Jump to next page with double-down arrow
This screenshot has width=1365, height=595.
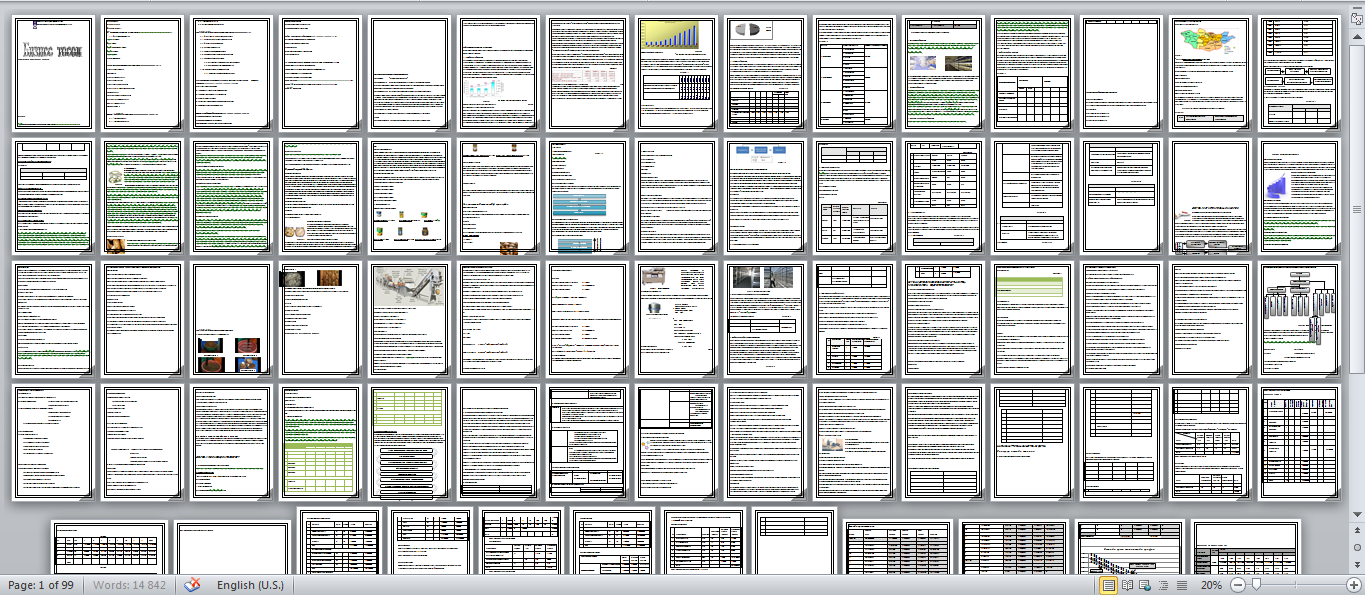pyautogui.click(x=1357, y=565)
